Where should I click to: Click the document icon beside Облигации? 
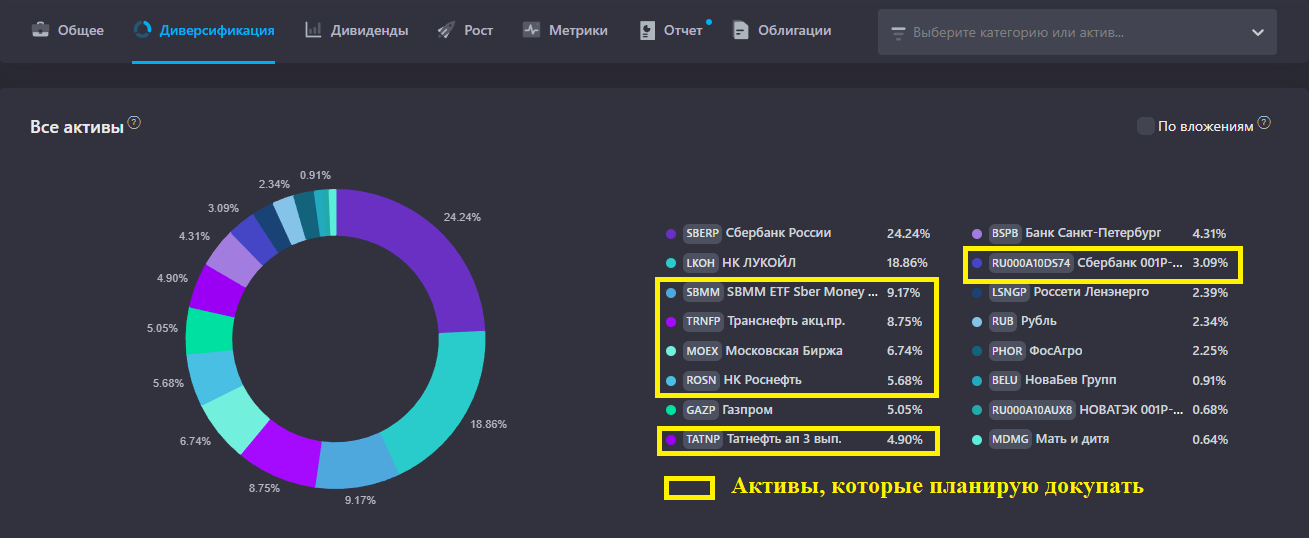(741, 31)
